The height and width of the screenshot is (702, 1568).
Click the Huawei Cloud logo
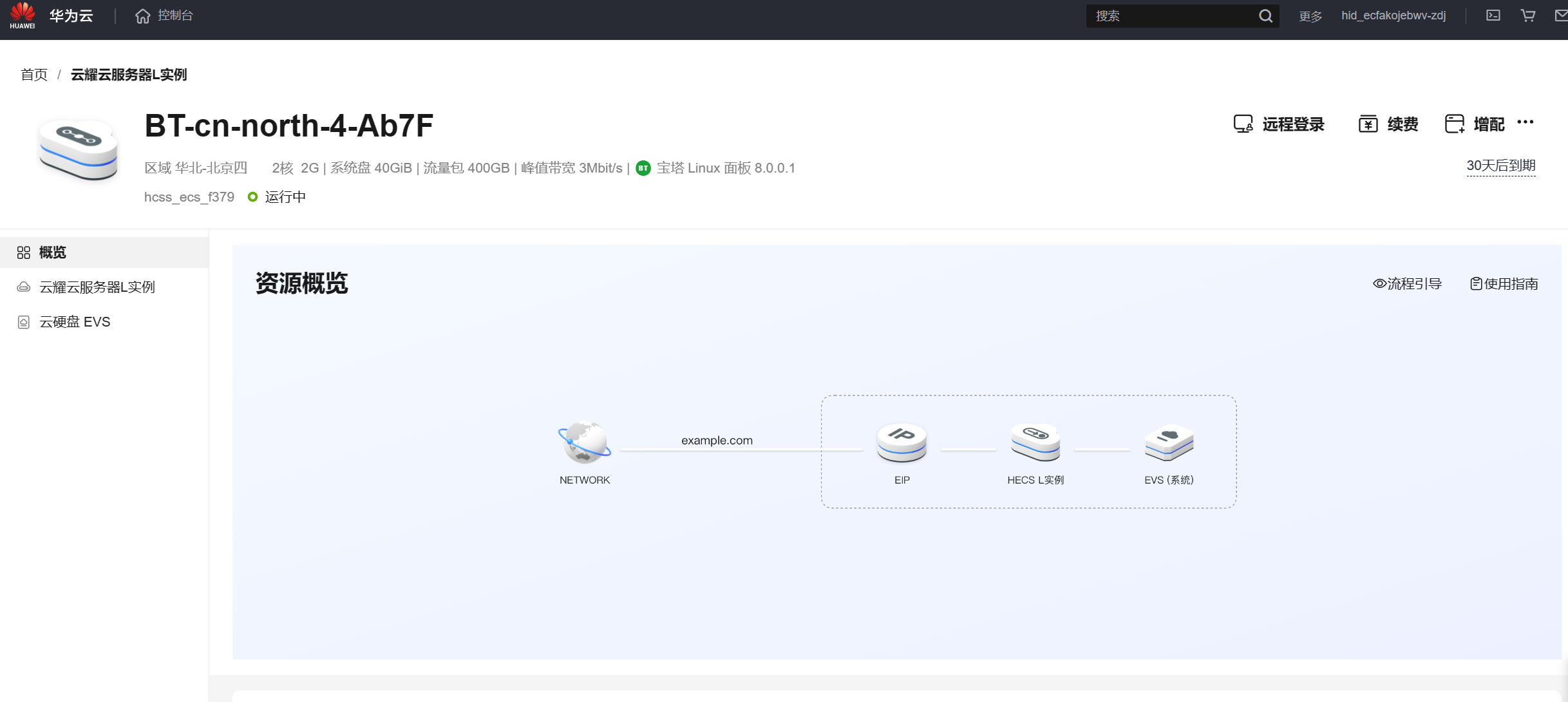tap(23, 15)
